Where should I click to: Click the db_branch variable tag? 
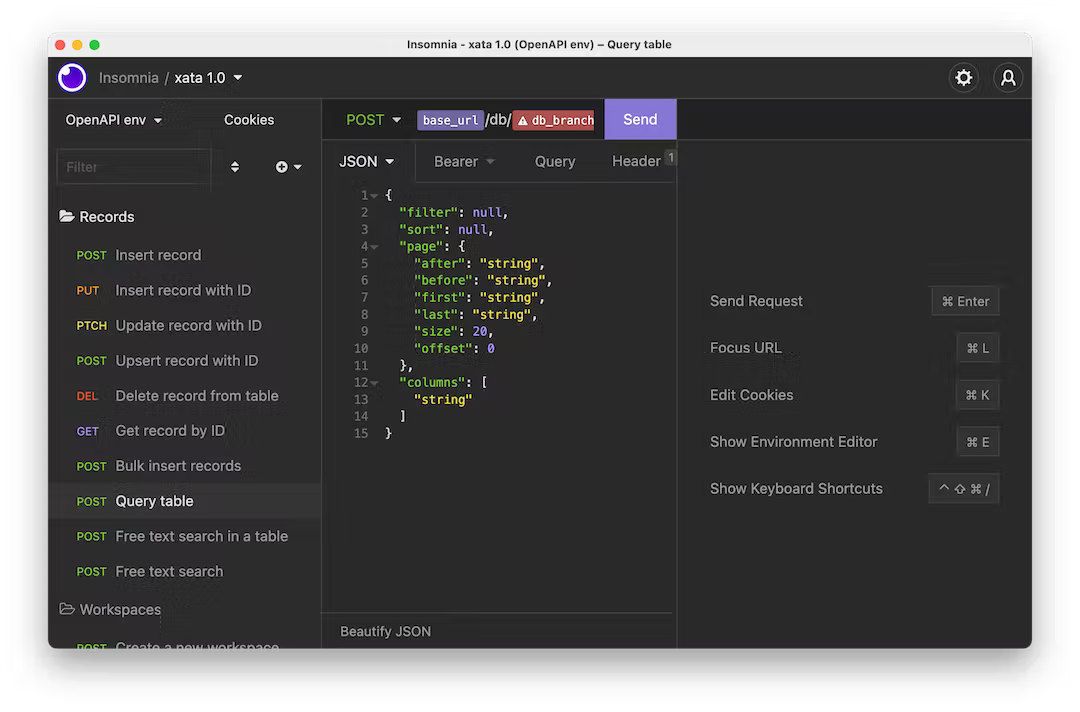click(x=554, y=121)
